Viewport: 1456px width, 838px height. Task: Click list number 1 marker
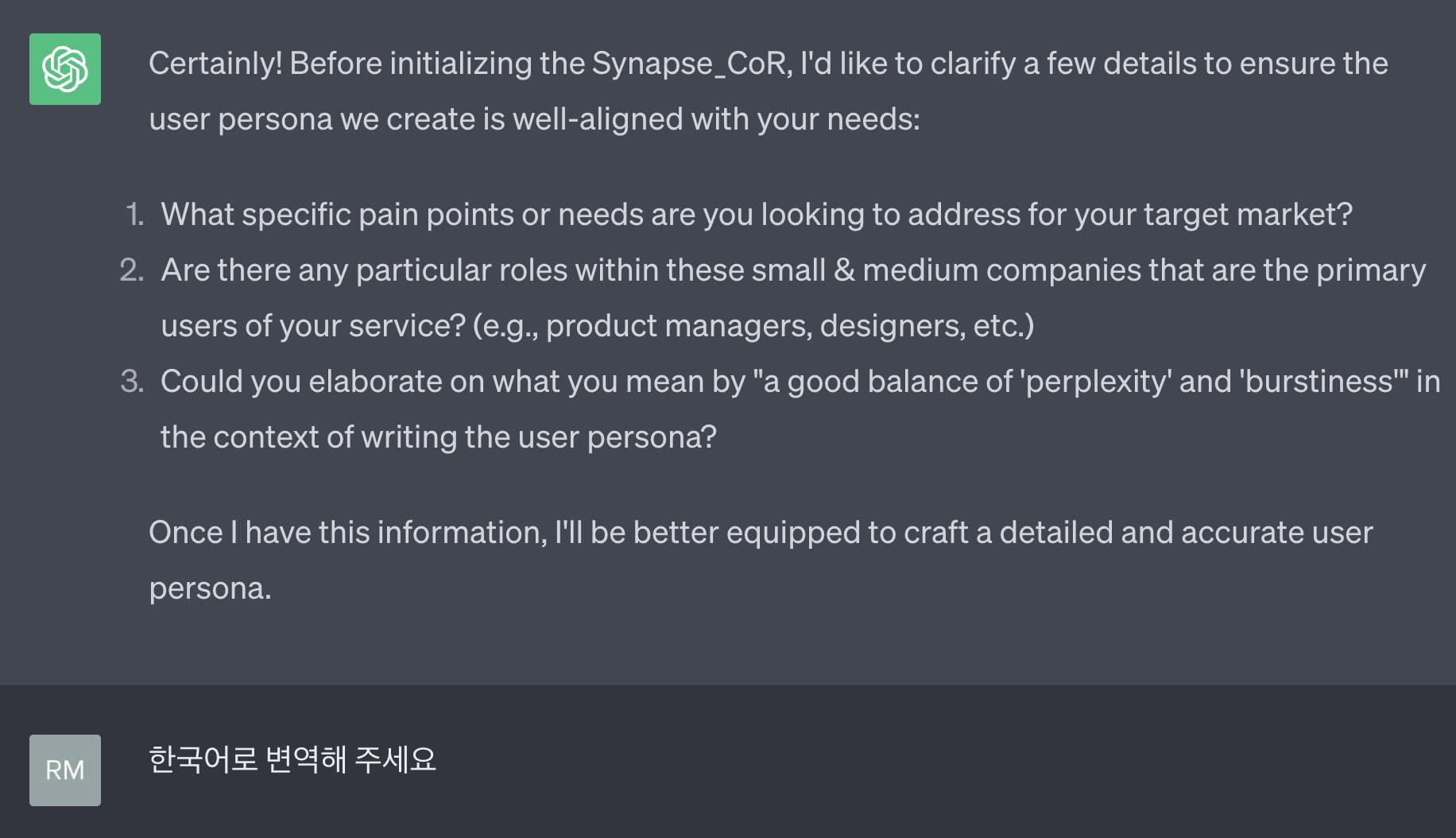[x=135, y=215]
